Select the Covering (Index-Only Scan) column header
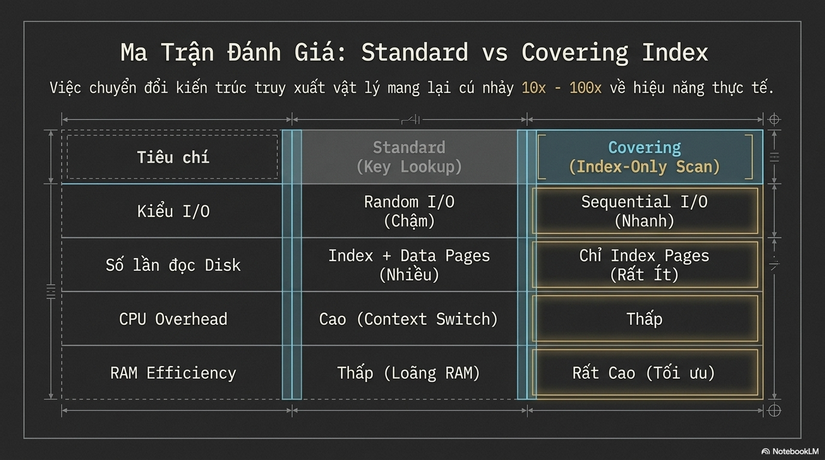 point(645,157)
